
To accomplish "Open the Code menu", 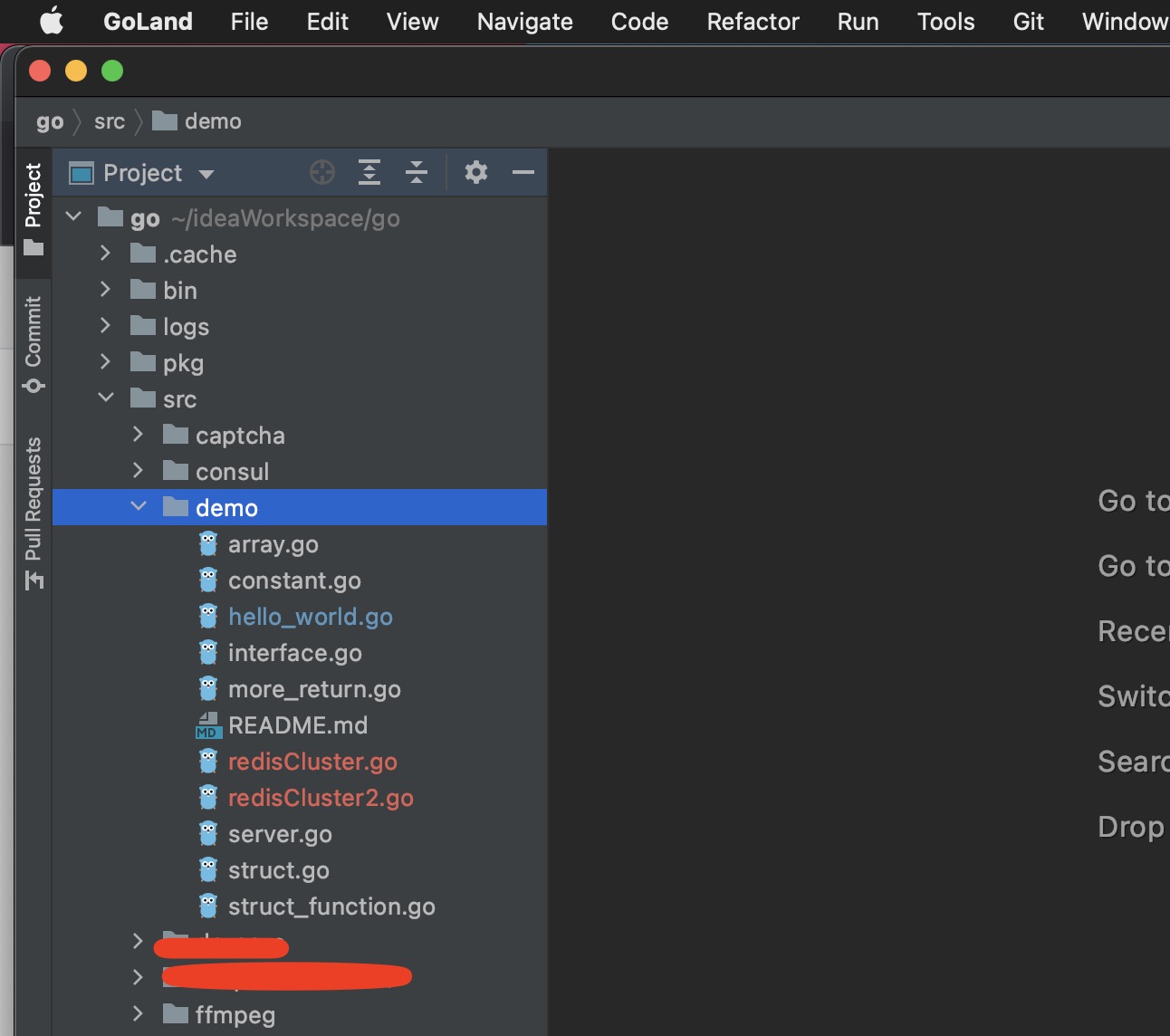I will click(x=639, y=21).
